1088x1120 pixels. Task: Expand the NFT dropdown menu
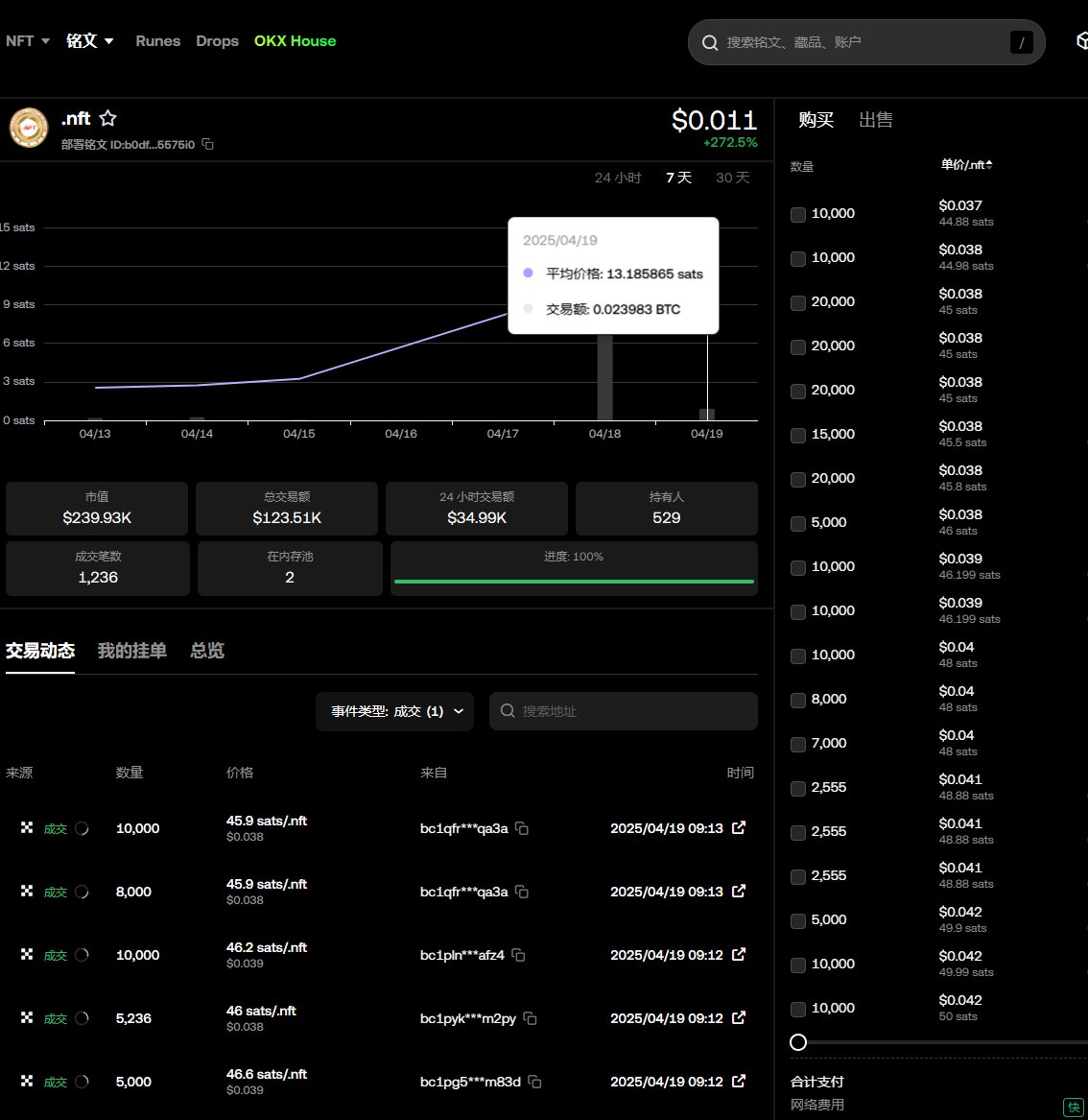click(x=28, y=41)
